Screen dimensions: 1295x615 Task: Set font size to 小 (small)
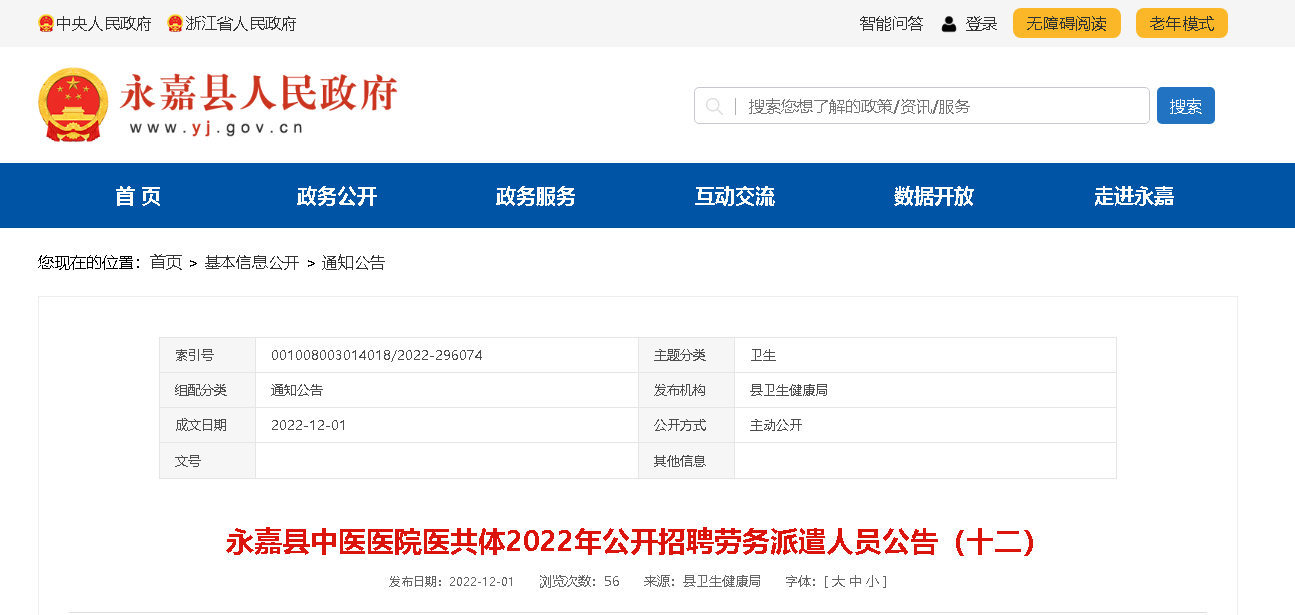(x=873, y=581)
